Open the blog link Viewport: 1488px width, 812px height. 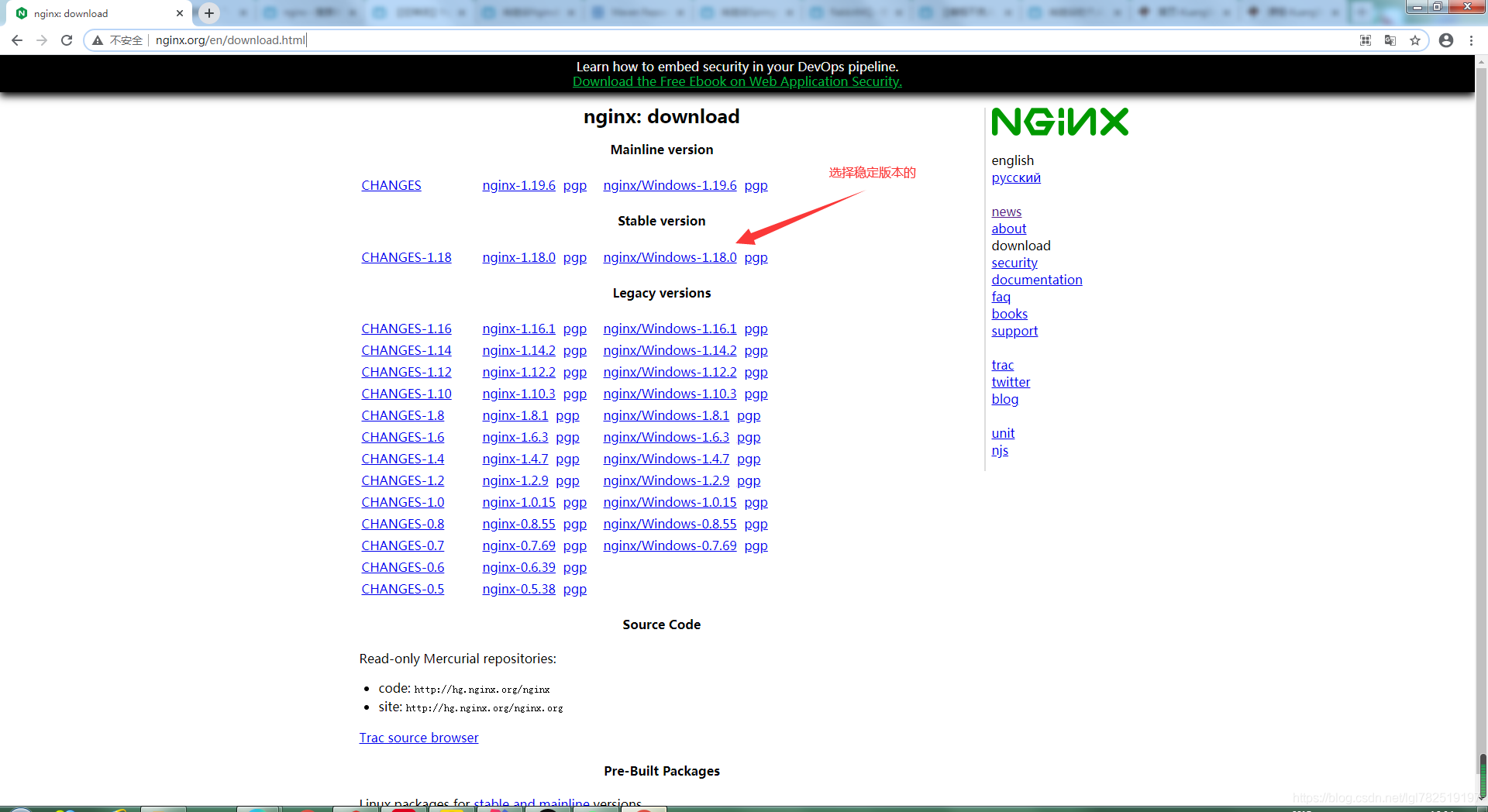tap(1004, 399)
